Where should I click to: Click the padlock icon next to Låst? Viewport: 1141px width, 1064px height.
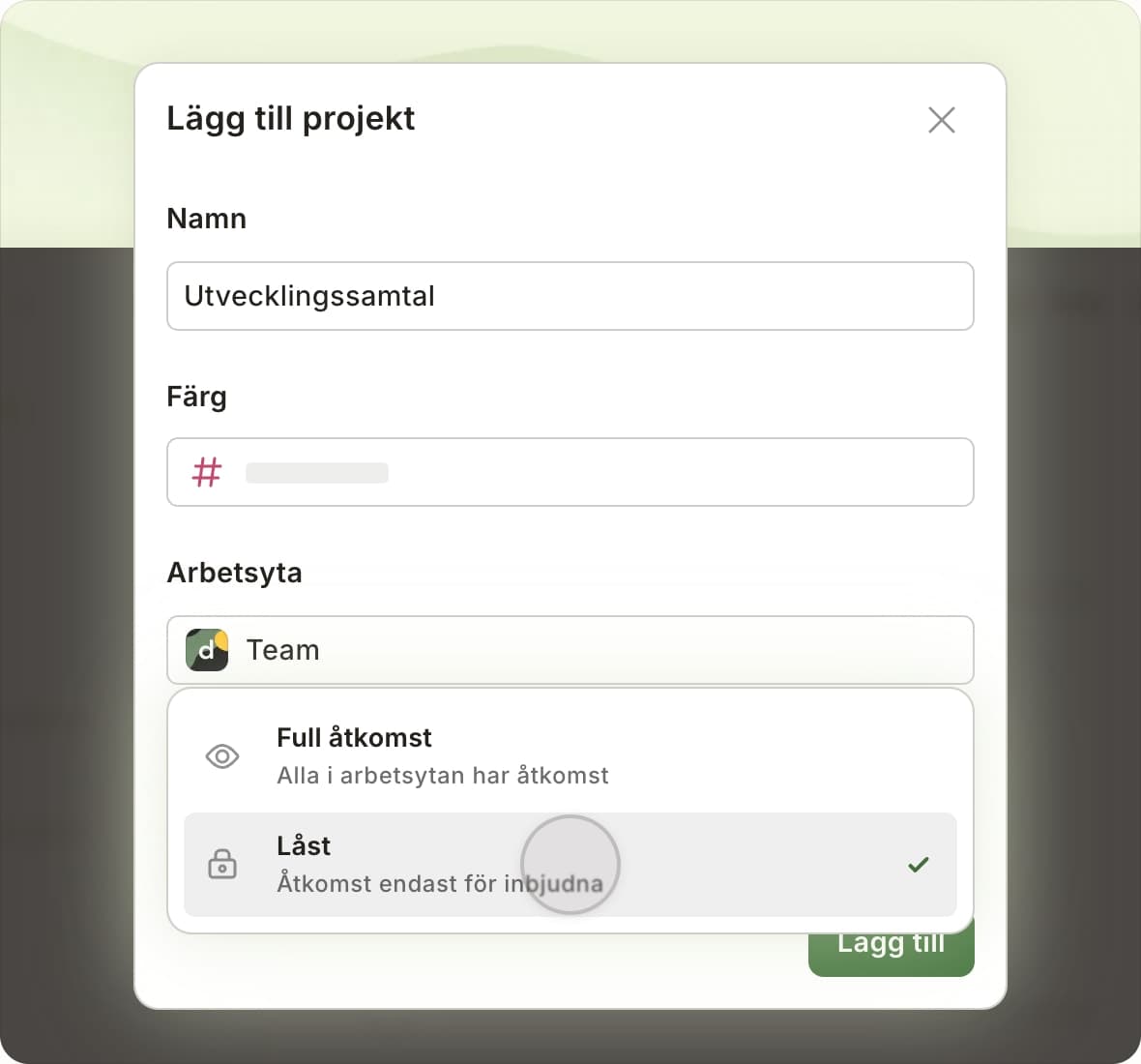coord(222,864)
